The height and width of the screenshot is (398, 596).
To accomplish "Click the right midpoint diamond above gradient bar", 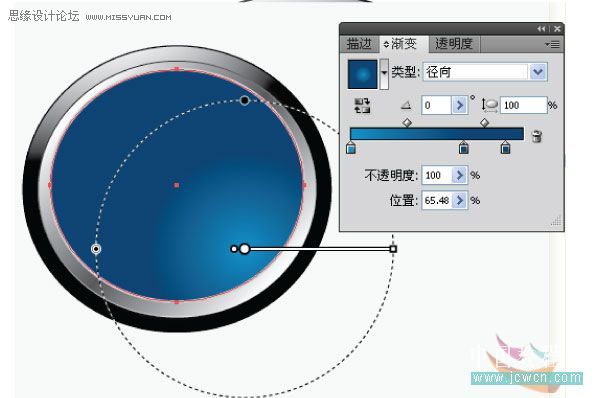I will coord(484,123).
